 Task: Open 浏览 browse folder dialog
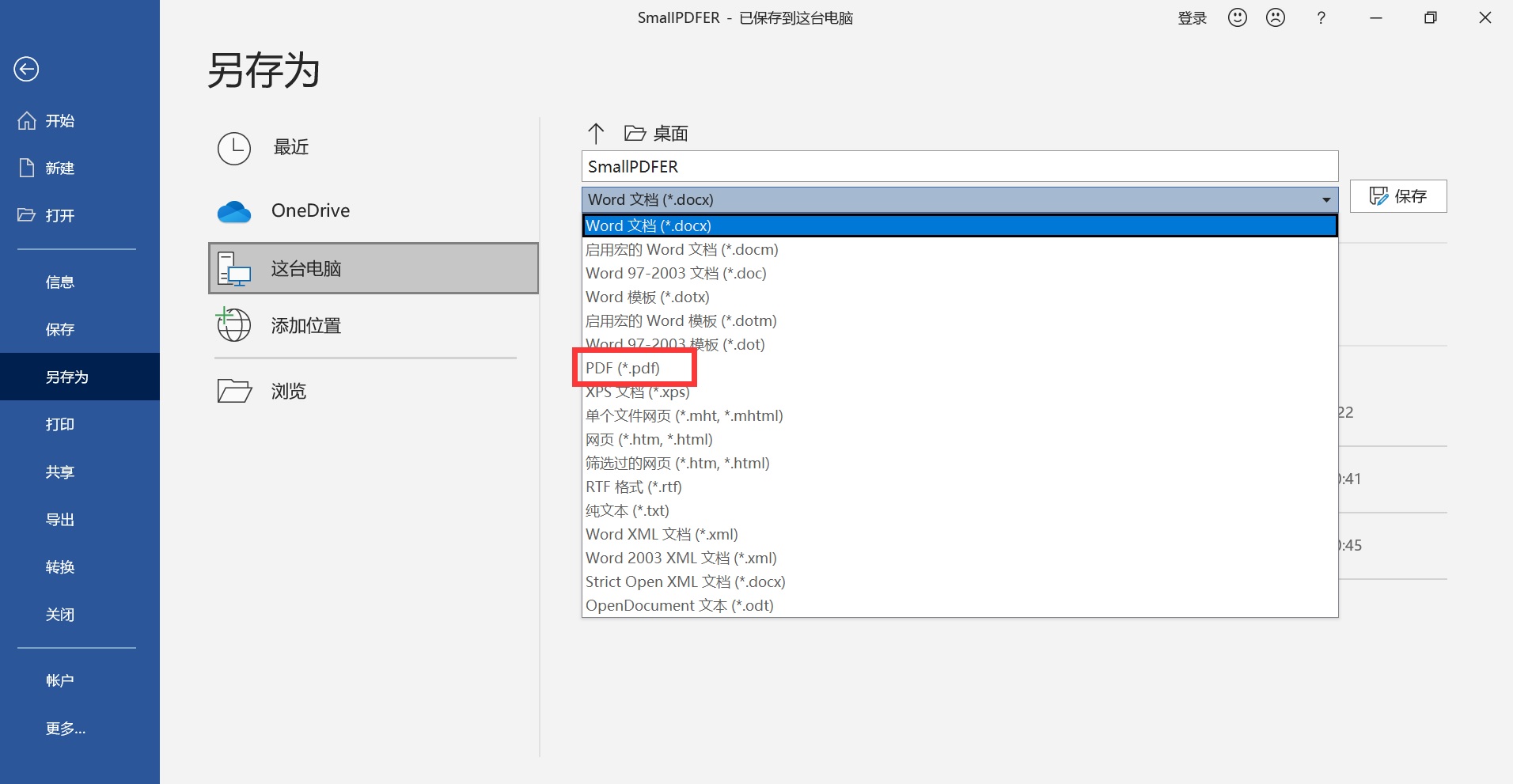click(288, 392)
